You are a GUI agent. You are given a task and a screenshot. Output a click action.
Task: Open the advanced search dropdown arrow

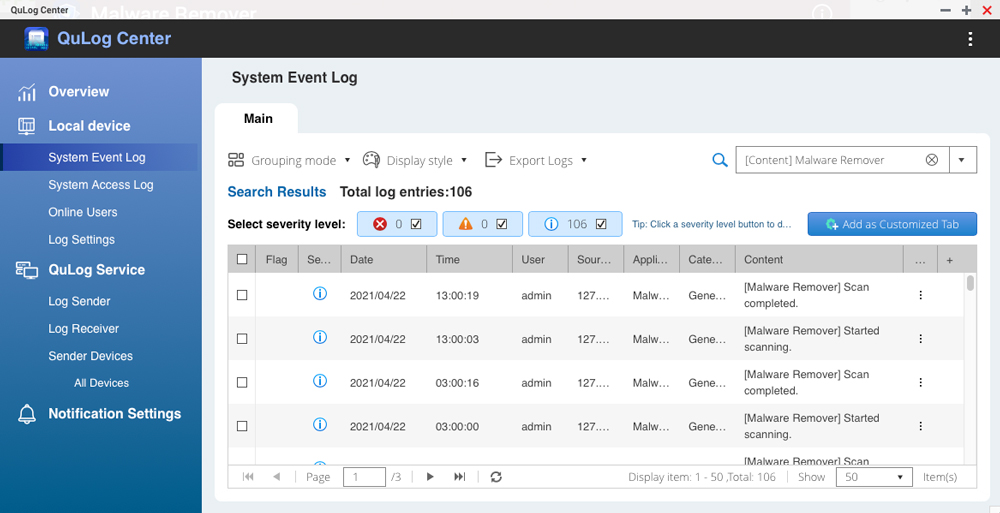point(962,160)
